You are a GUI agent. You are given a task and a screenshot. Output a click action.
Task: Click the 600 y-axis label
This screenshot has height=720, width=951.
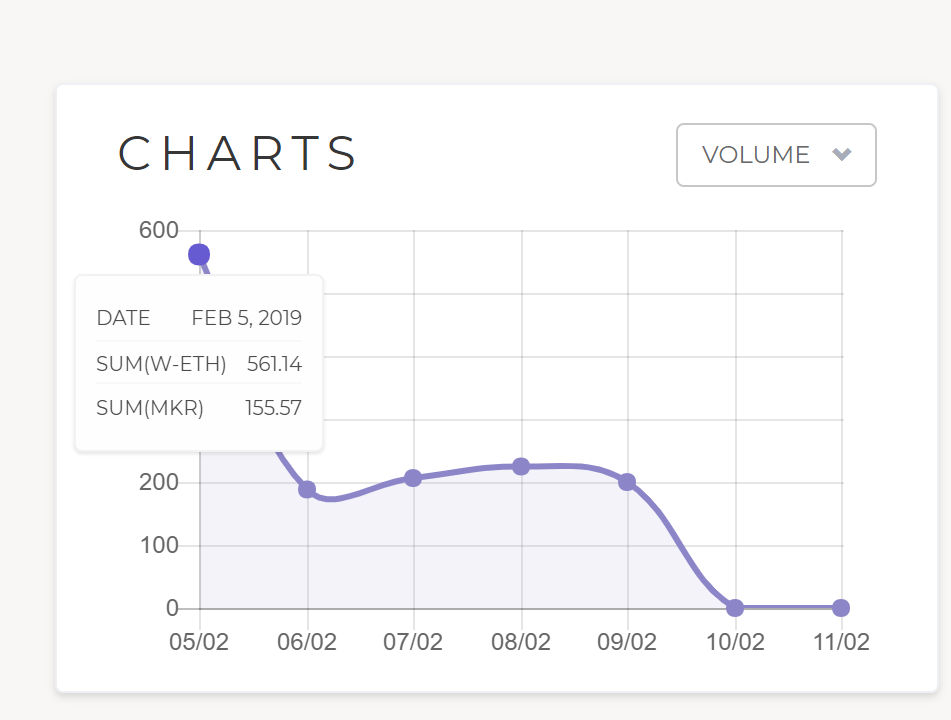(158, 231)
